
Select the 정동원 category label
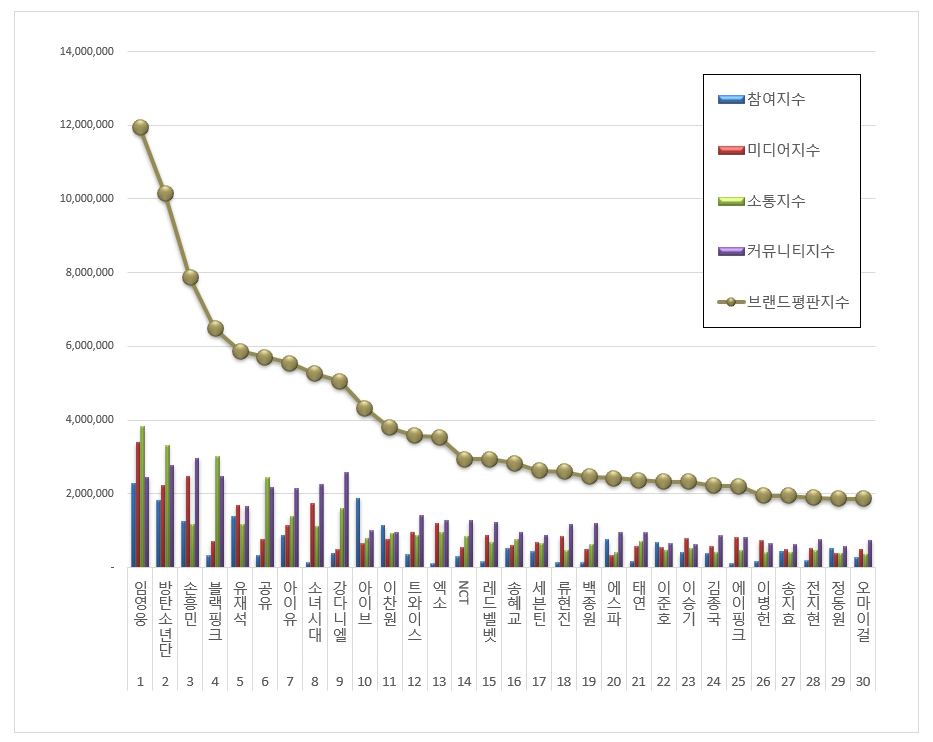point(839,603)
